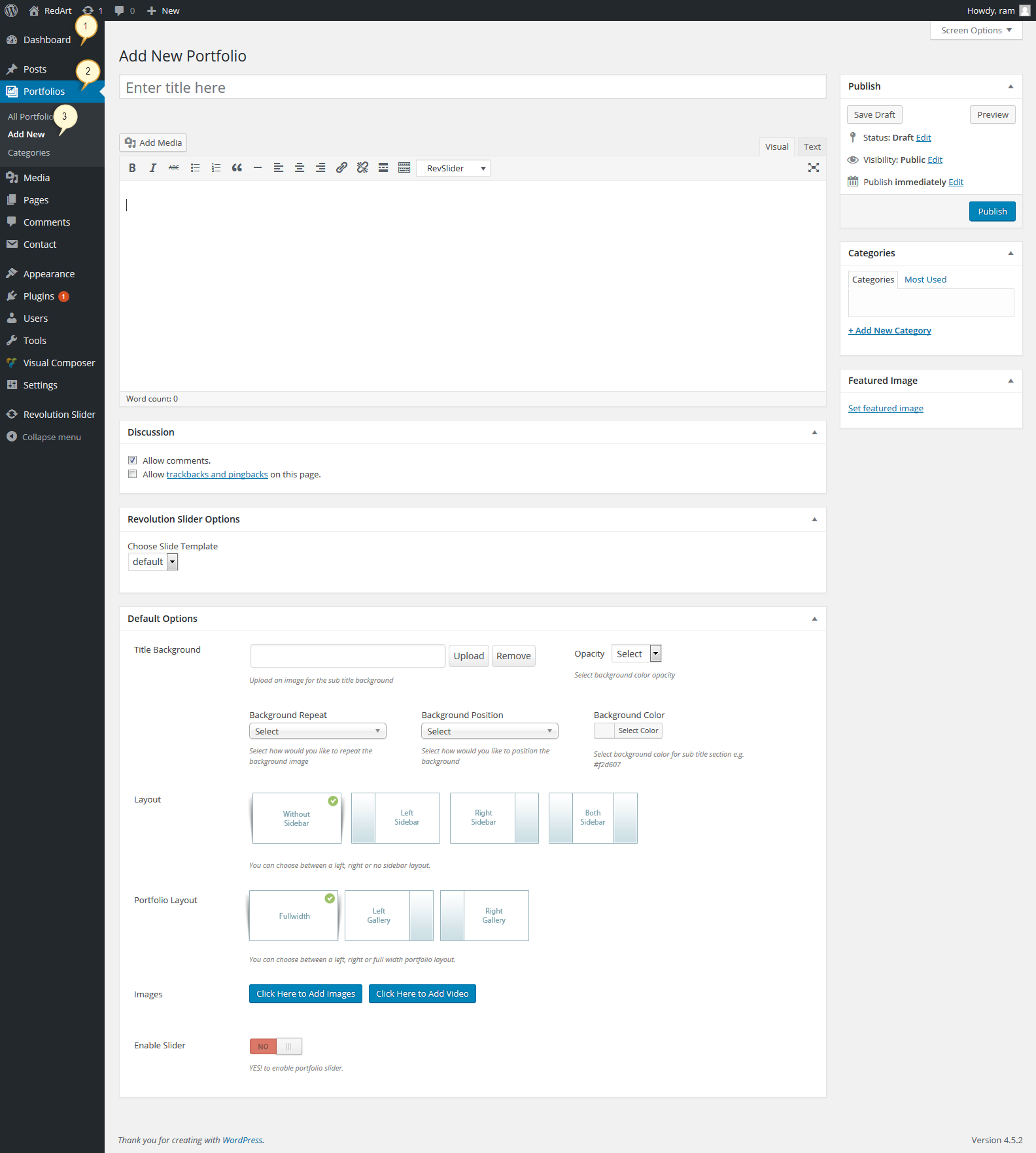Open the Opacity select dropdown

tap(636, 654)
